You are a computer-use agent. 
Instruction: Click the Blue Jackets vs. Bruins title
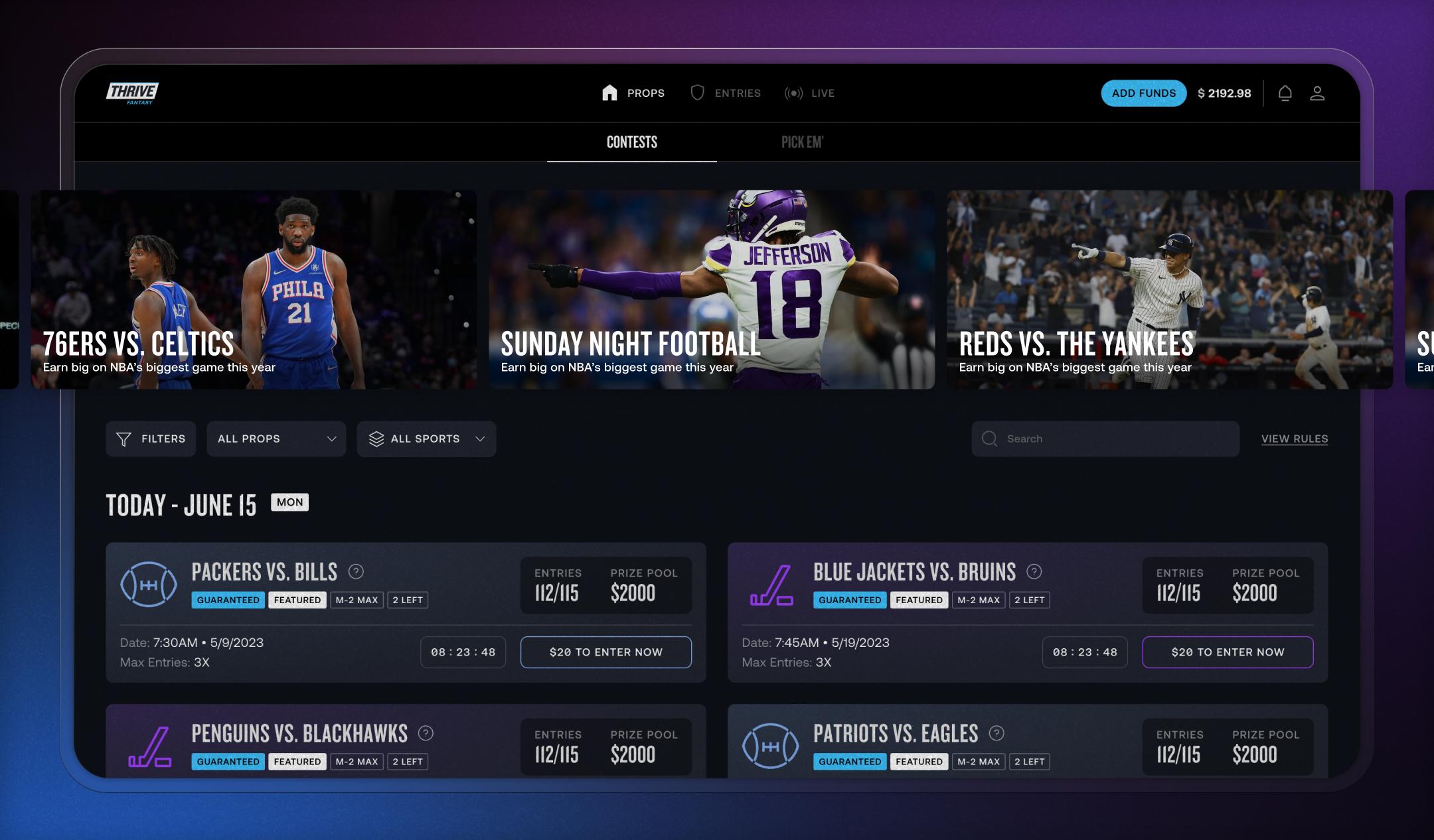(915, 572)
